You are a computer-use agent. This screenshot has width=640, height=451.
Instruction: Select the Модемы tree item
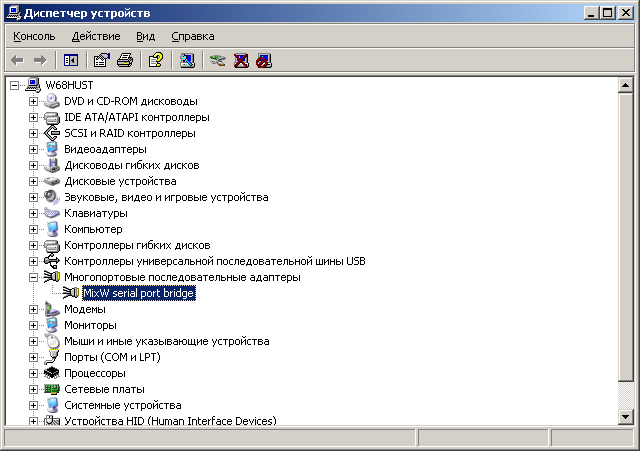[x=84, y=309]
